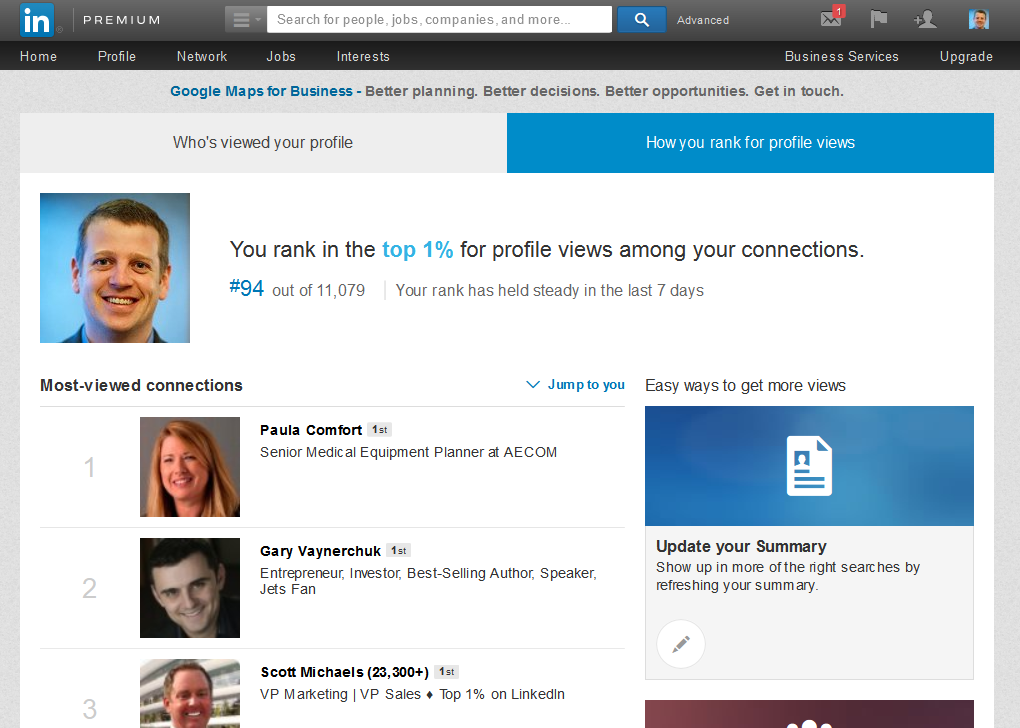1020x728 pixels.
Task: Click the blue search magnifier button
Action: pos(641,19)
